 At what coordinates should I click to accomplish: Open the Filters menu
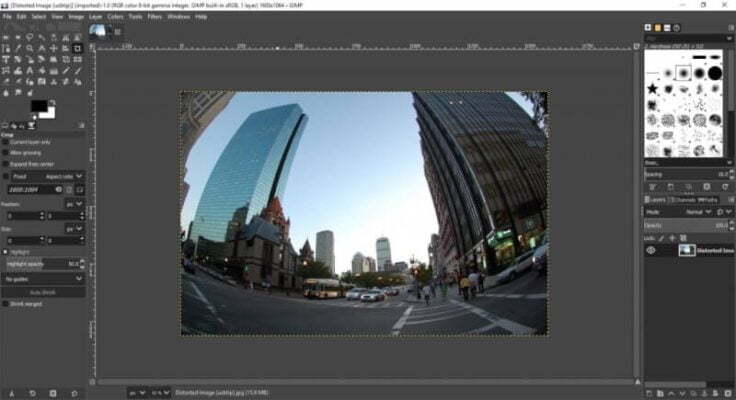(x=154, y=17)
